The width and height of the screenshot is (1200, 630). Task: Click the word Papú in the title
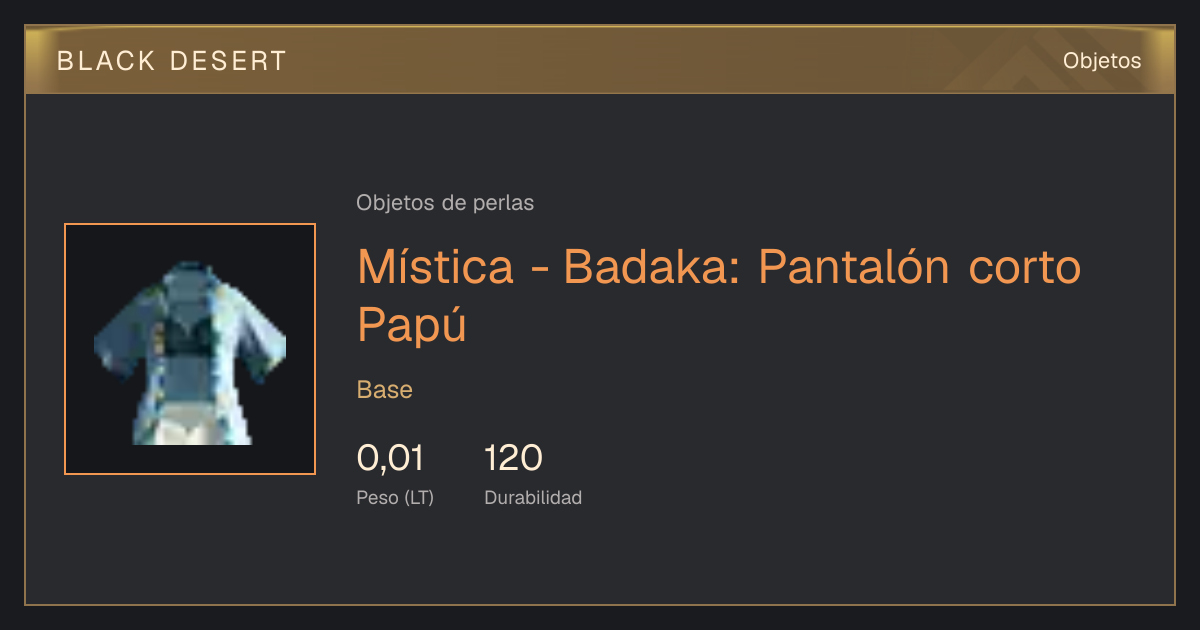point(412,324)
